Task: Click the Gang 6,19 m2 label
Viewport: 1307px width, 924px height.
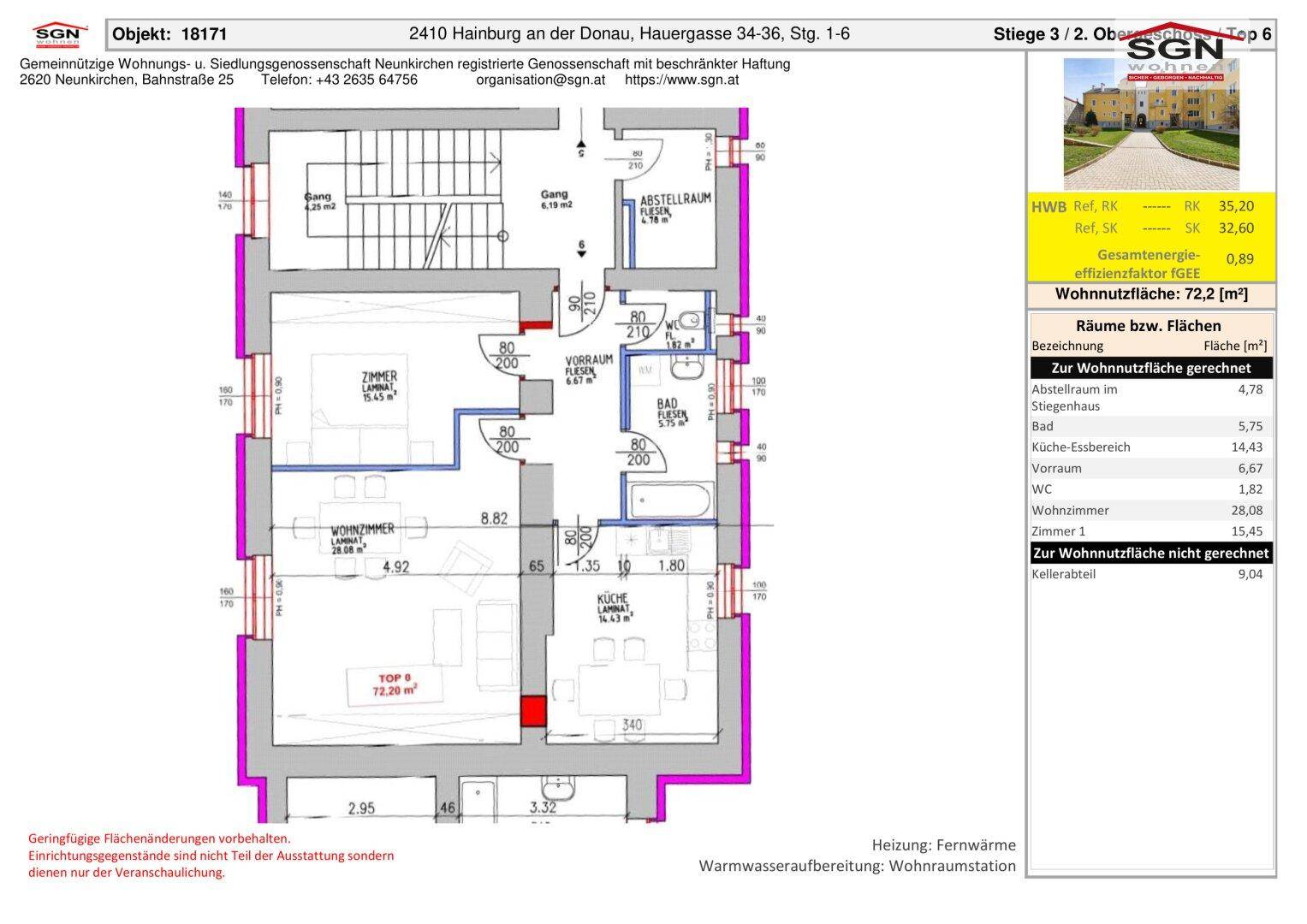Action: (555, 199)
